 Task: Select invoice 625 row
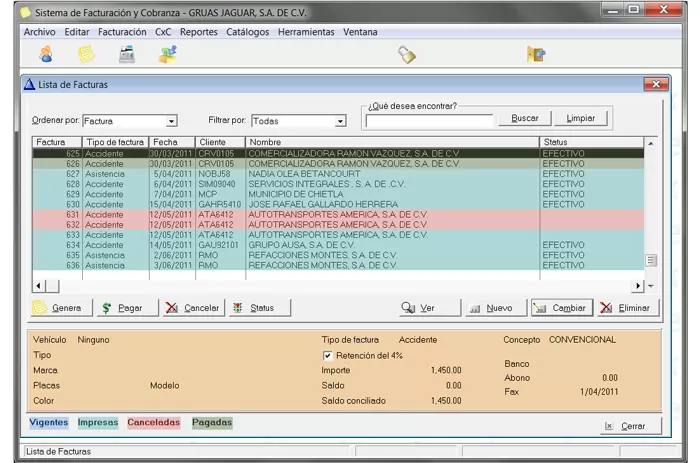338,154
